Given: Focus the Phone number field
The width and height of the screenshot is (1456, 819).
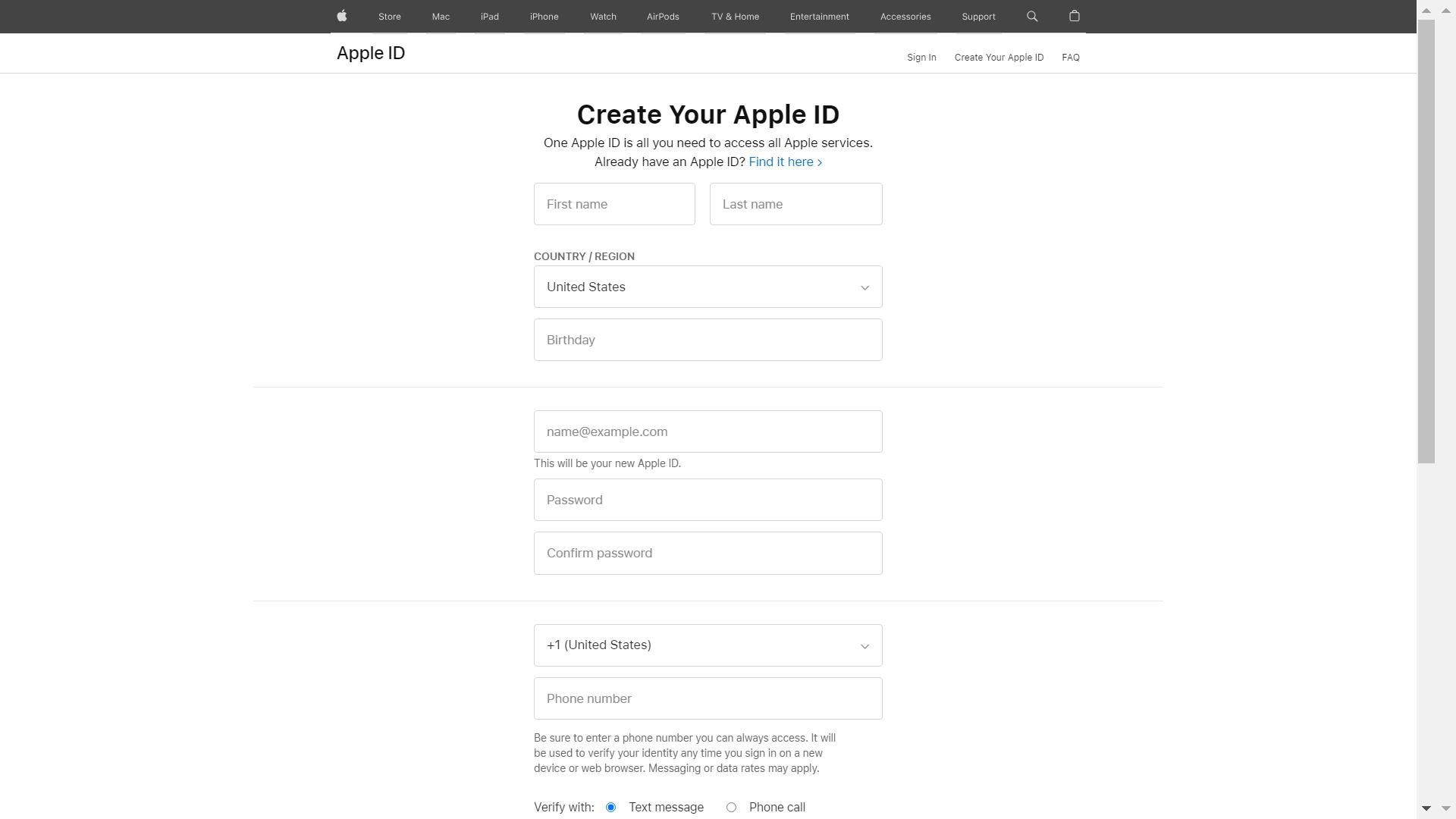Looking at the screenshot, I should [x=708, y=698].
